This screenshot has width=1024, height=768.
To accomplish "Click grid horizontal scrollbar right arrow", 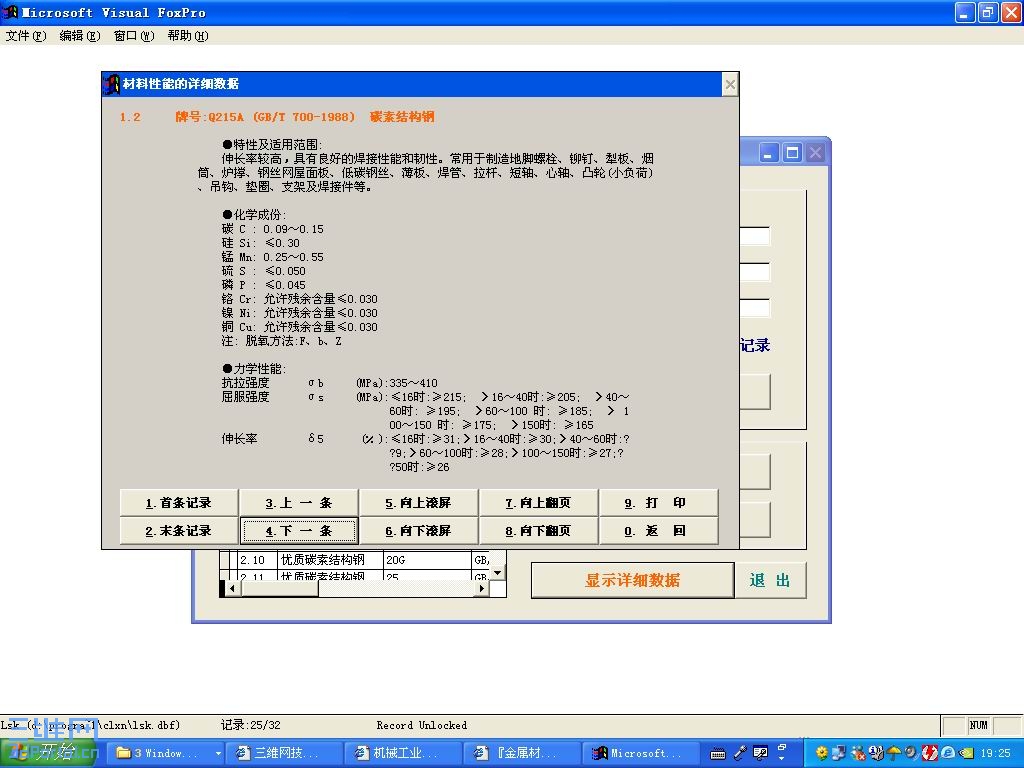I will (x=482, y=588).
